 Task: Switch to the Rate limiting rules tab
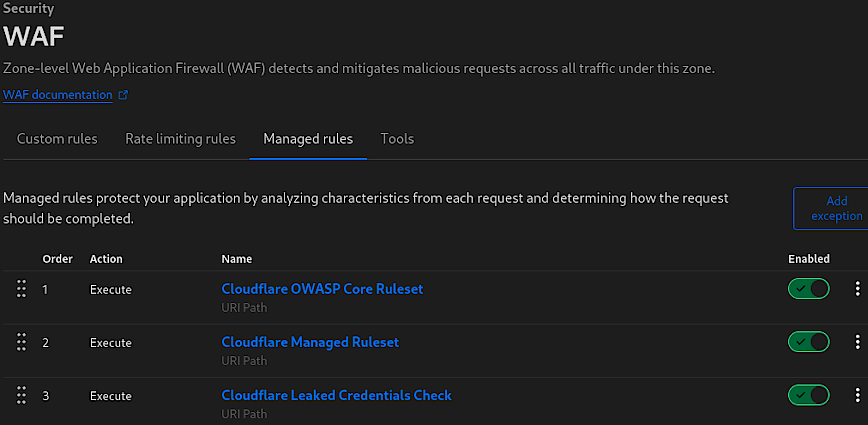pyautogui.click(x=180, y=138)
